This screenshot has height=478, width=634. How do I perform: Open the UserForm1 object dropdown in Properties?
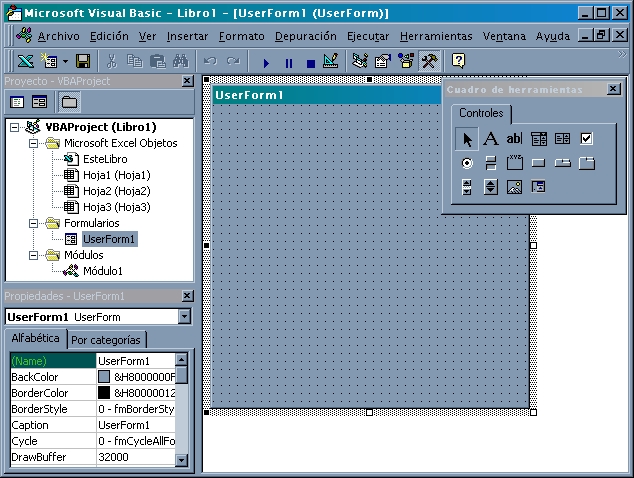pos(183,317)
